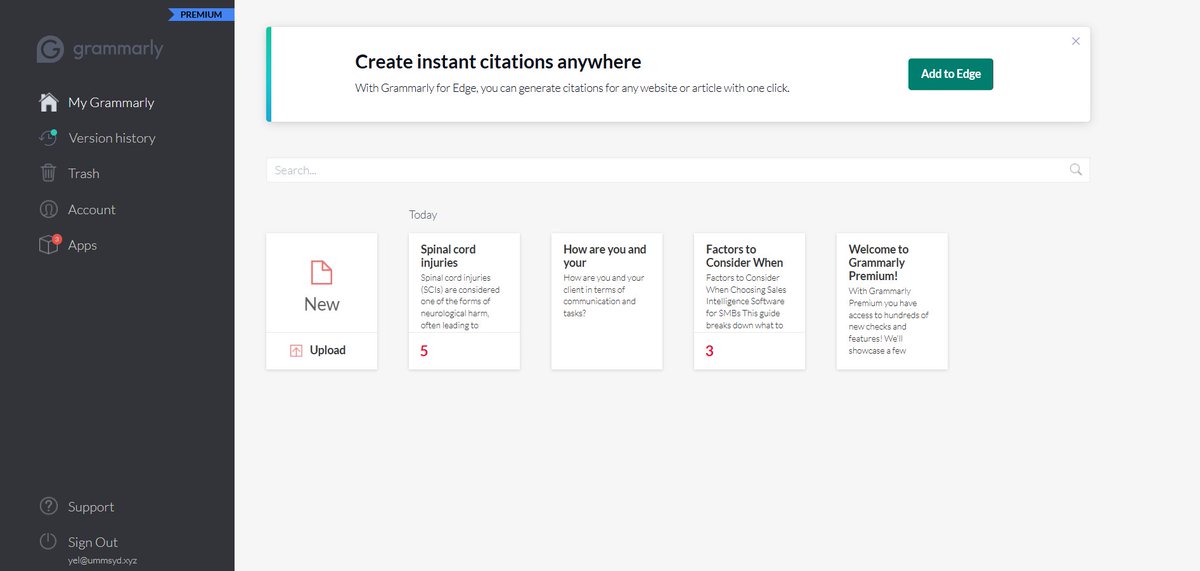
Task: Click Create instant citations anywhere heading
Action: 498,62
